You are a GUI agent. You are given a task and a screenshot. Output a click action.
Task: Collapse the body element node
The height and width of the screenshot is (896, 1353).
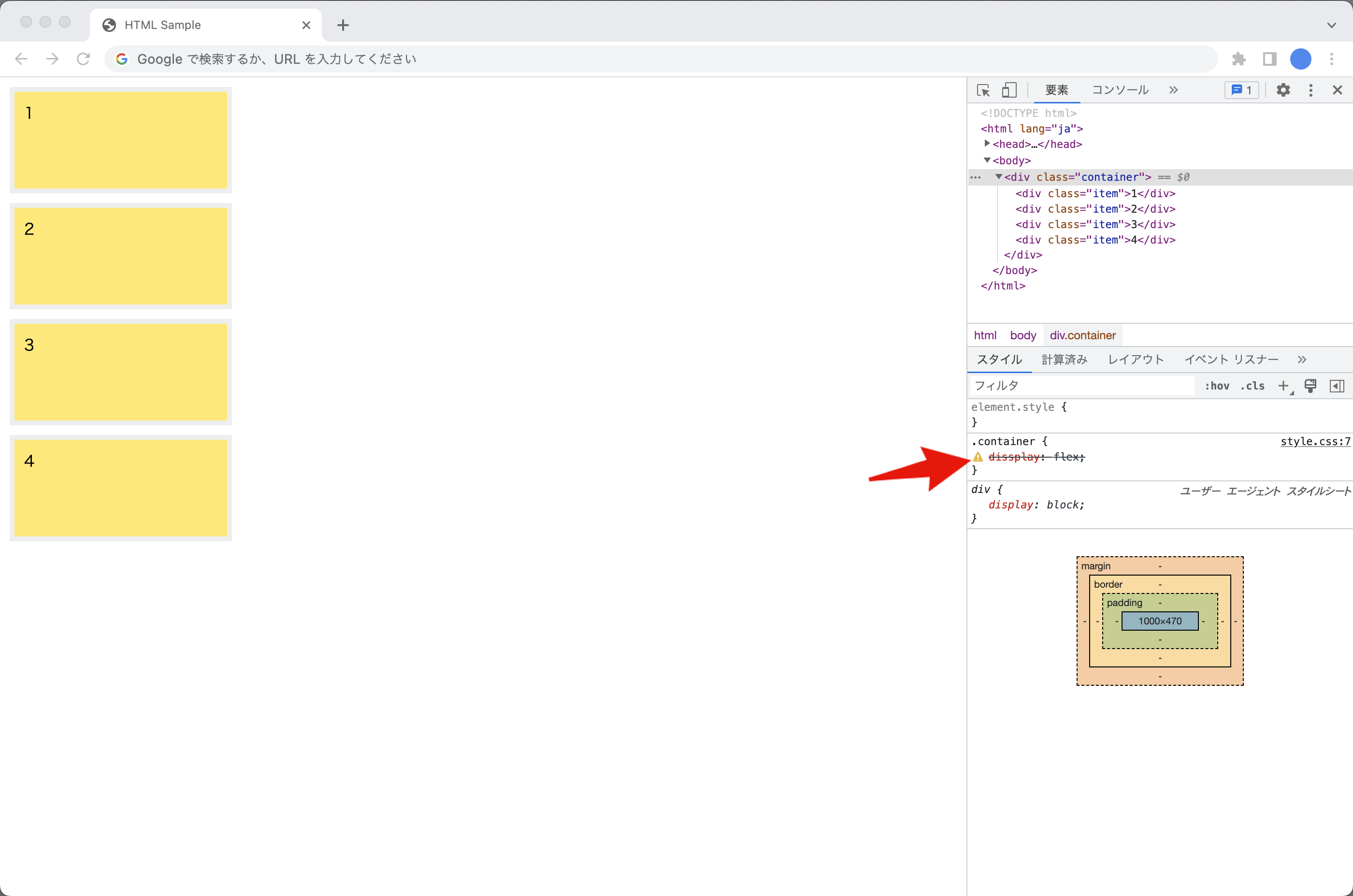click(x=987, y=160)
